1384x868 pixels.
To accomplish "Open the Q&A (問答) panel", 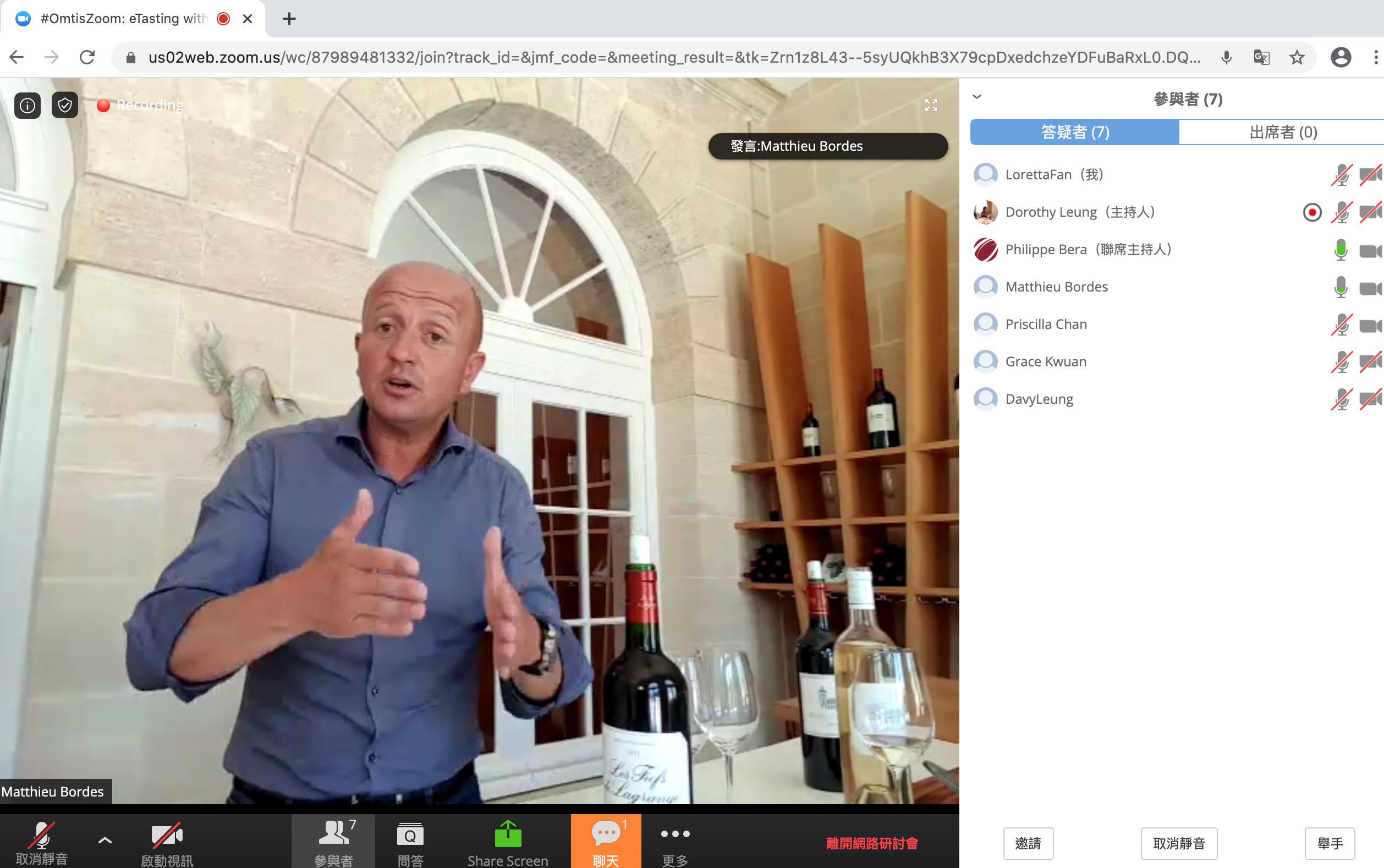I will (x=410, y=842).
